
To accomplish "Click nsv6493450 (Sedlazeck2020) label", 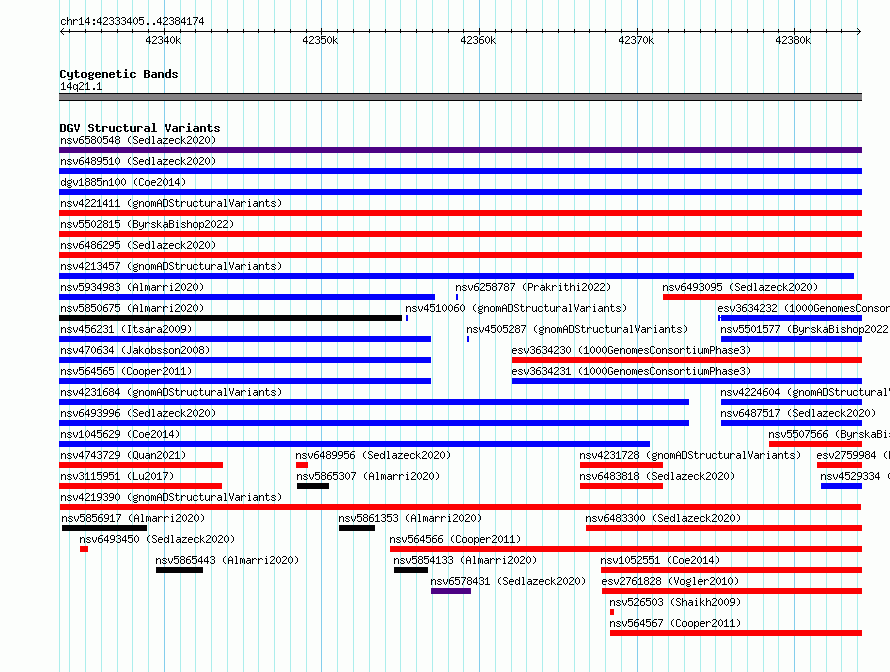I will (x=157, y=539).
